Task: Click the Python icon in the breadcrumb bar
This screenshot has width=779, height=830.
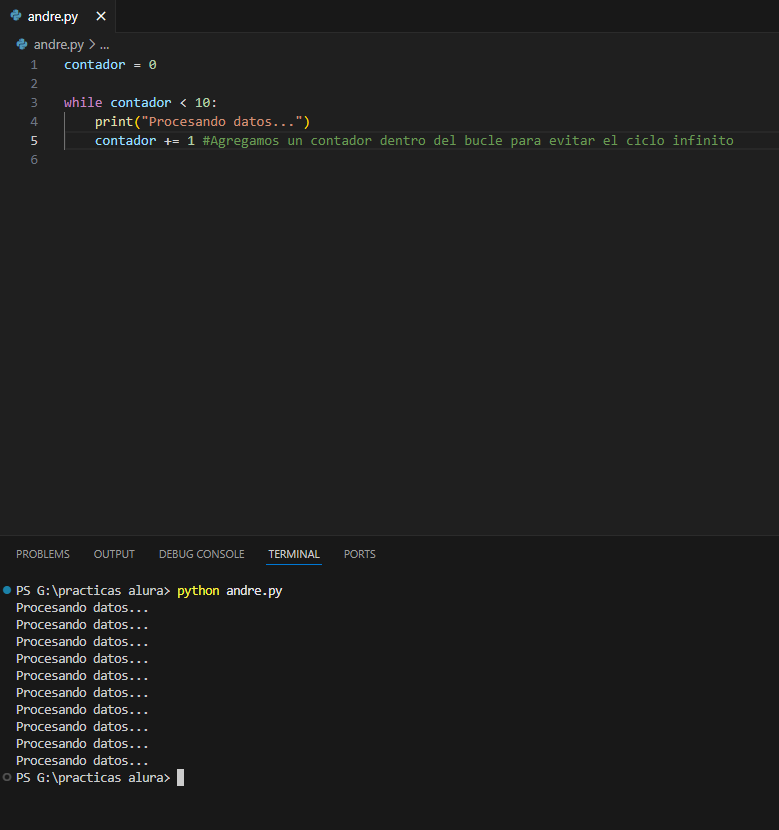Action: click(22, 45)
